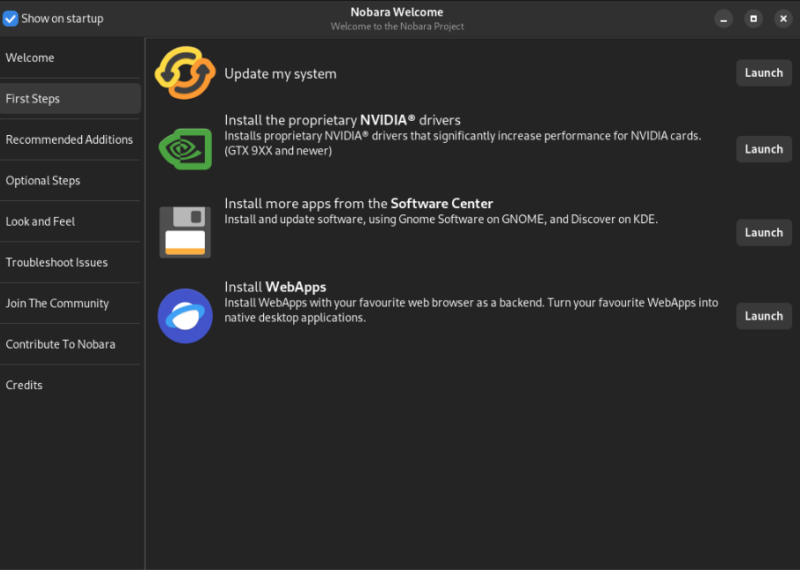Click the 'Update my system' title text
The width and height of the screenshot is (800, 570).
point(281,74)
